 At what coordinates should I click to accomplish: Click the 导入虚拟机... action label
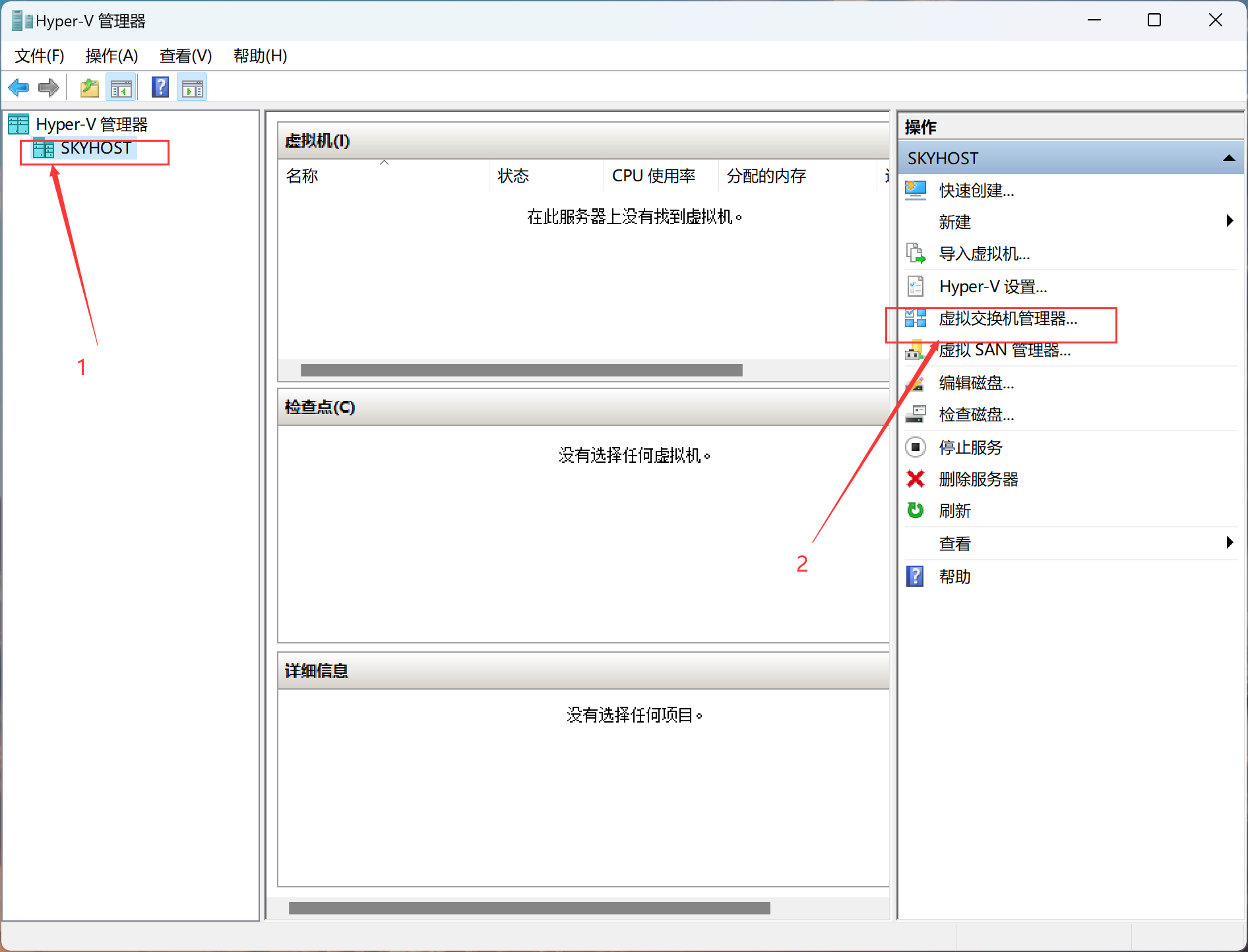click(x=984, y=254)
